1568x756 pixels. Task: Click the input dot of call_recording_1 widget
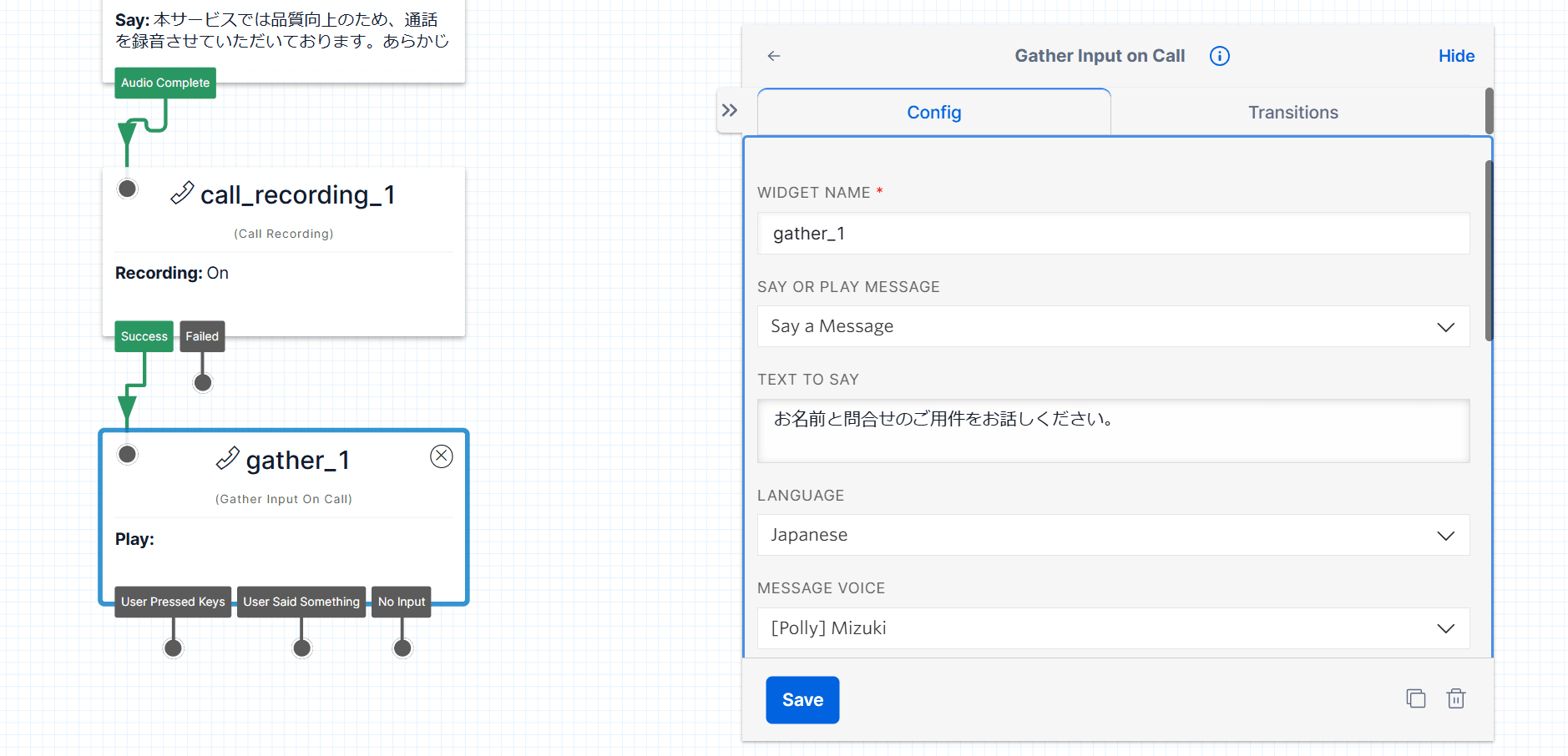(x=127, y=189)
